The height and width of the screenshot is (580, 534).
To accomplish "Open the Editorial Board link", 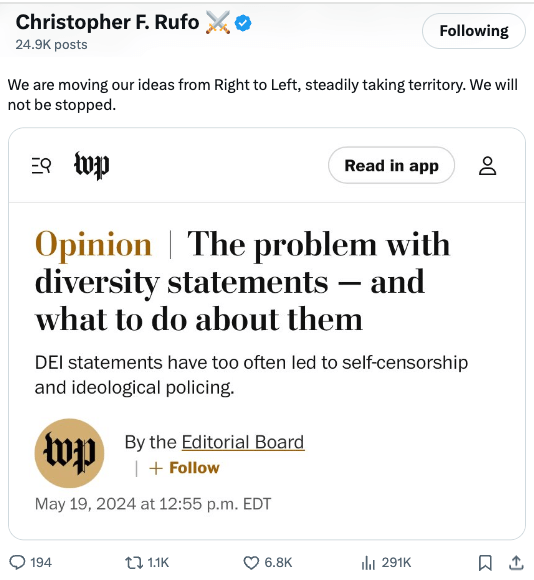I will click(243, 442).
